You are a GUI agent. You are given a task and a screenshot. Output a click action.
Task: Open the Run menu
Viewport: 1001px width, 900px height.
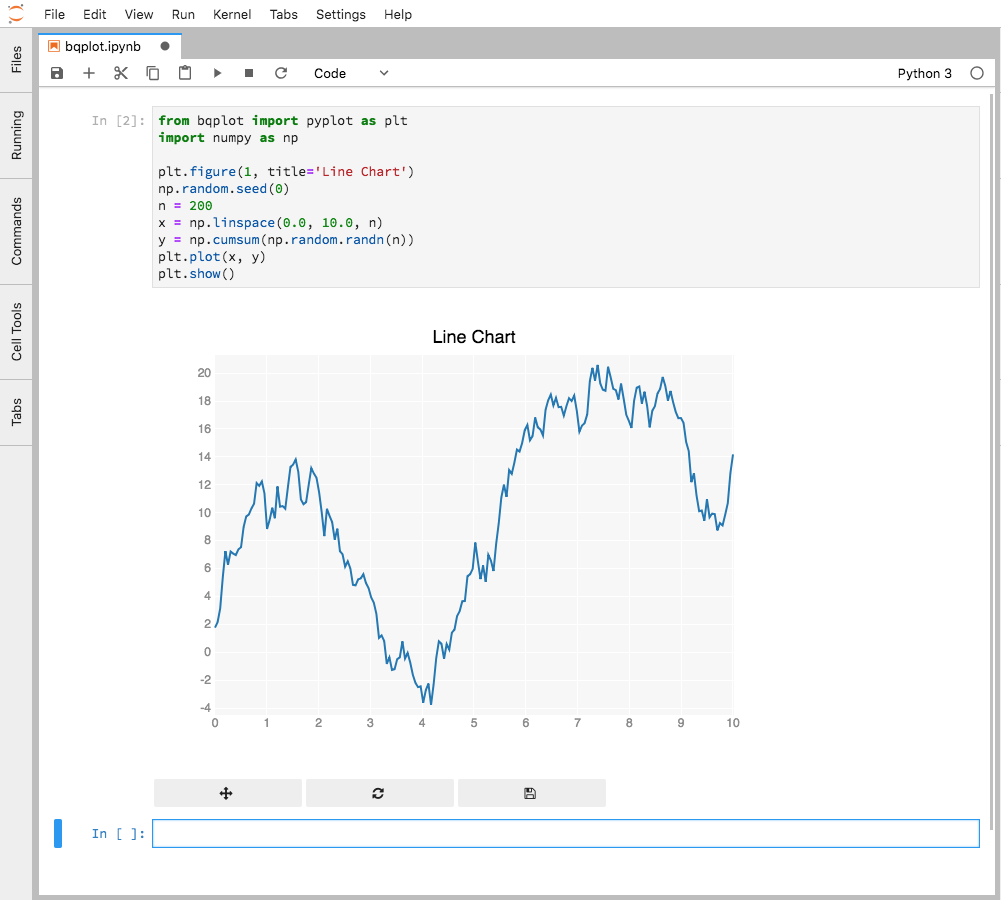click(183, 14)
